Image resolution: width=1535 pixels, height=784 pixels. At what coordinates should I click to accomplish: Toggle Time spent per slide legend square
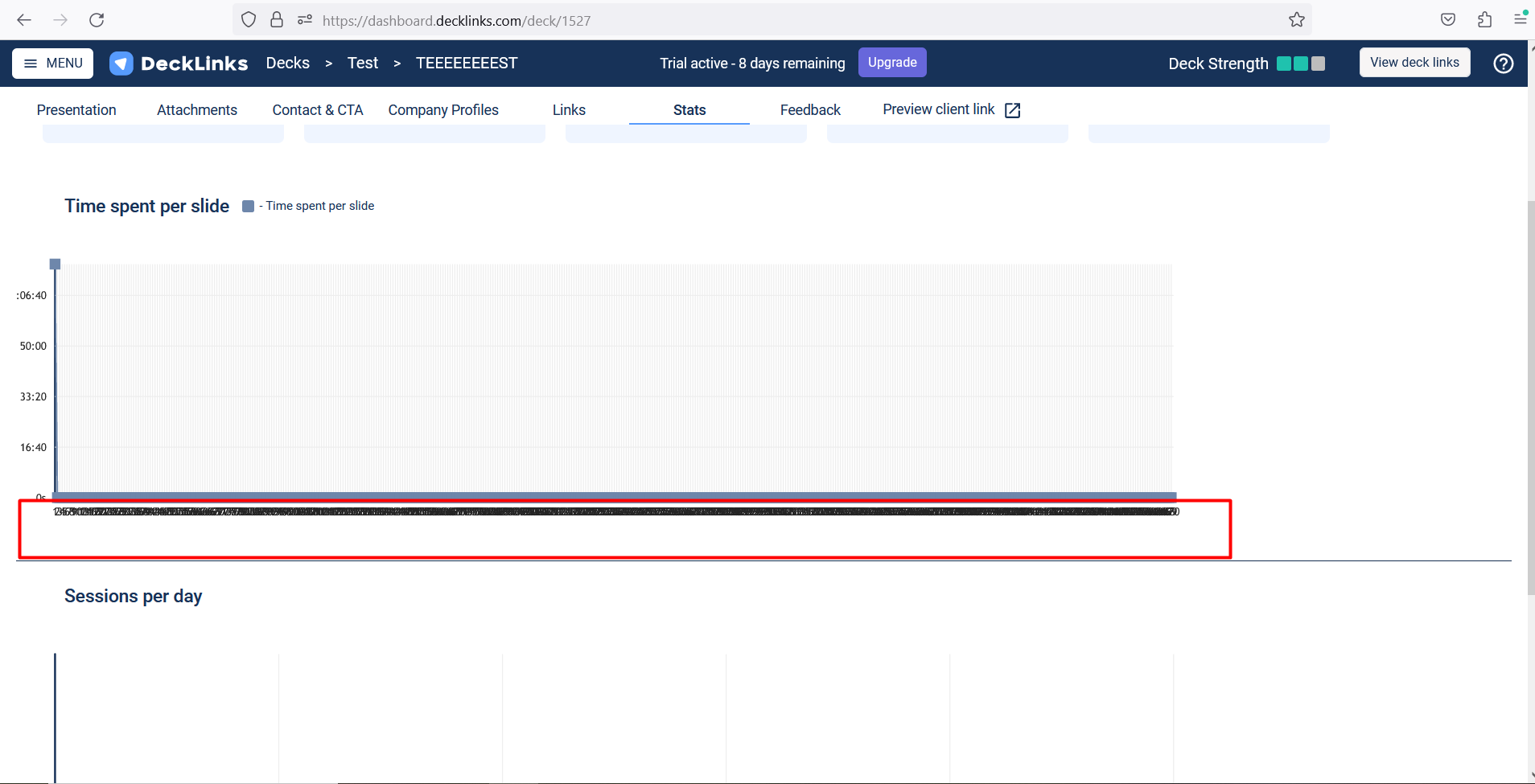click(249, 207)
